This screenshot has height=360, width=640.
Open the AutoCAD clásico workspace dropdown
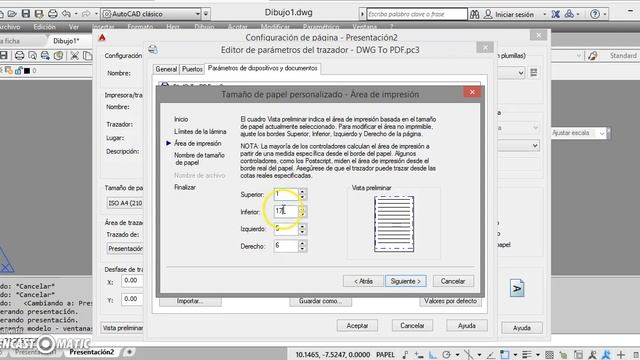[x=151, y=14]
